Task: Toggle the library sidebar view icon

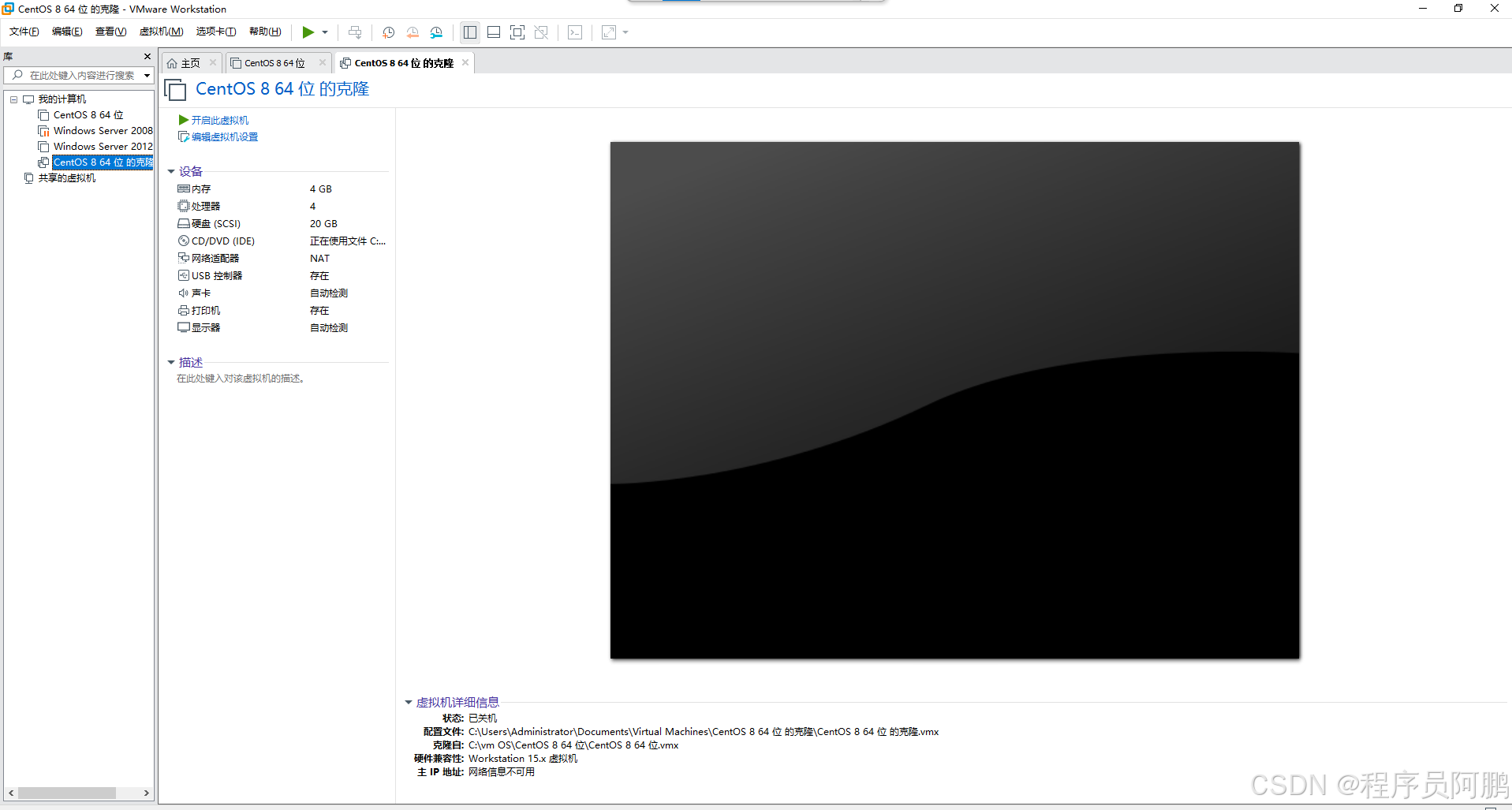Action: point(470,32)
